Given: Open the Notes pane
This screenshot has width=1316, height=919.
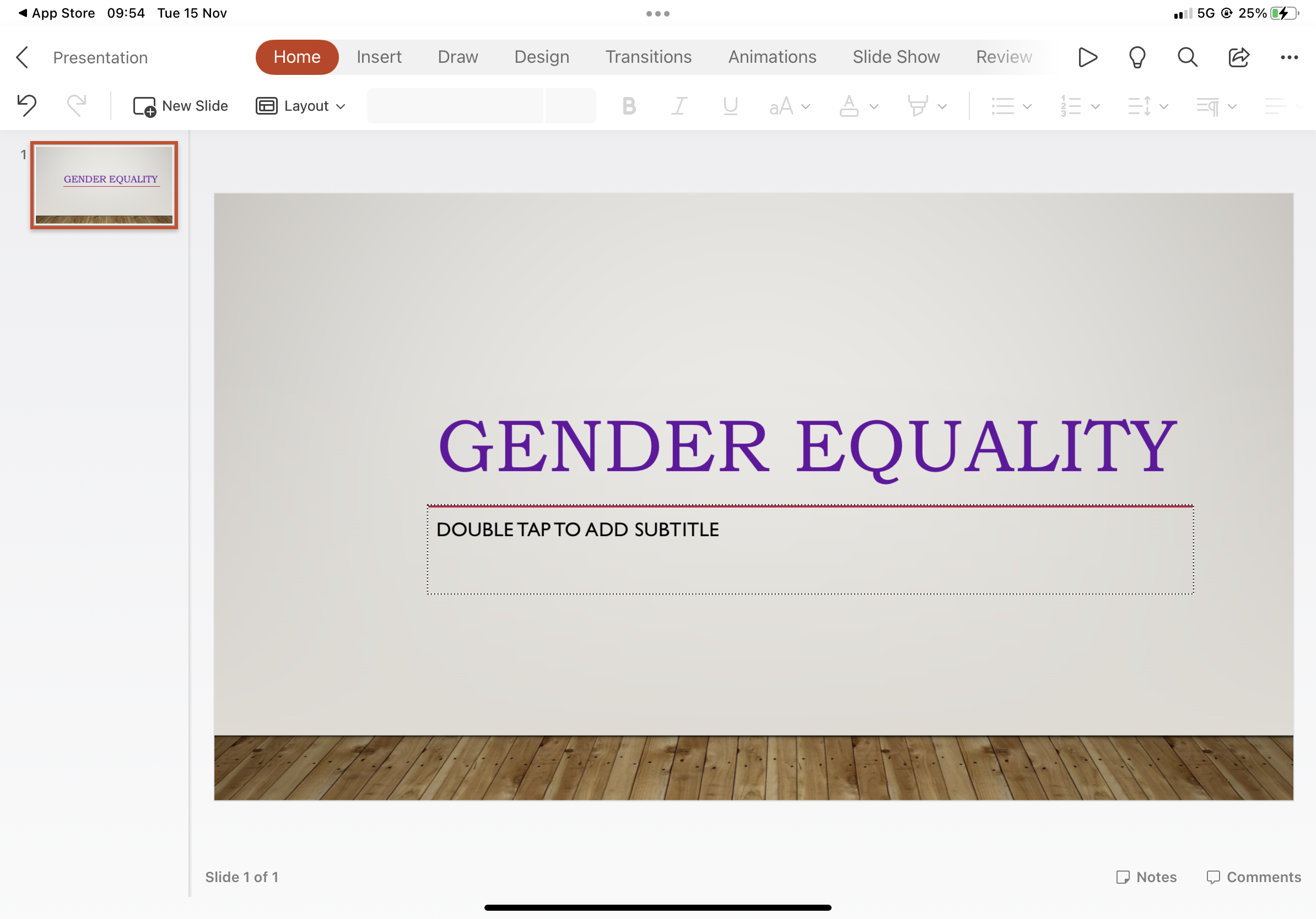Looking at the screenshot, I should (1146, 877).
